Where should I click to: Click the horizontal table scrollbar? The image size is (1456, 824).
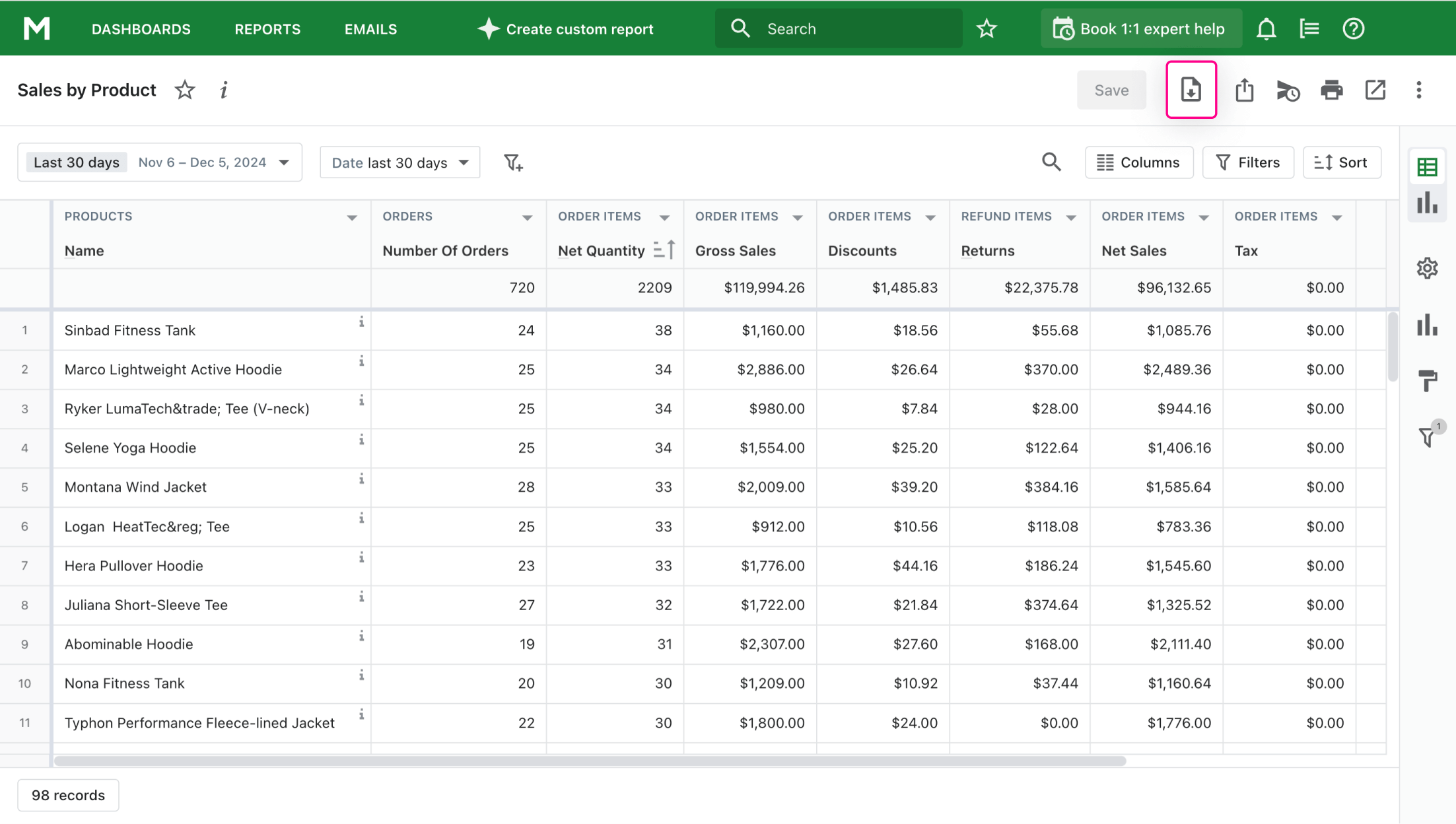click(589, 761)
